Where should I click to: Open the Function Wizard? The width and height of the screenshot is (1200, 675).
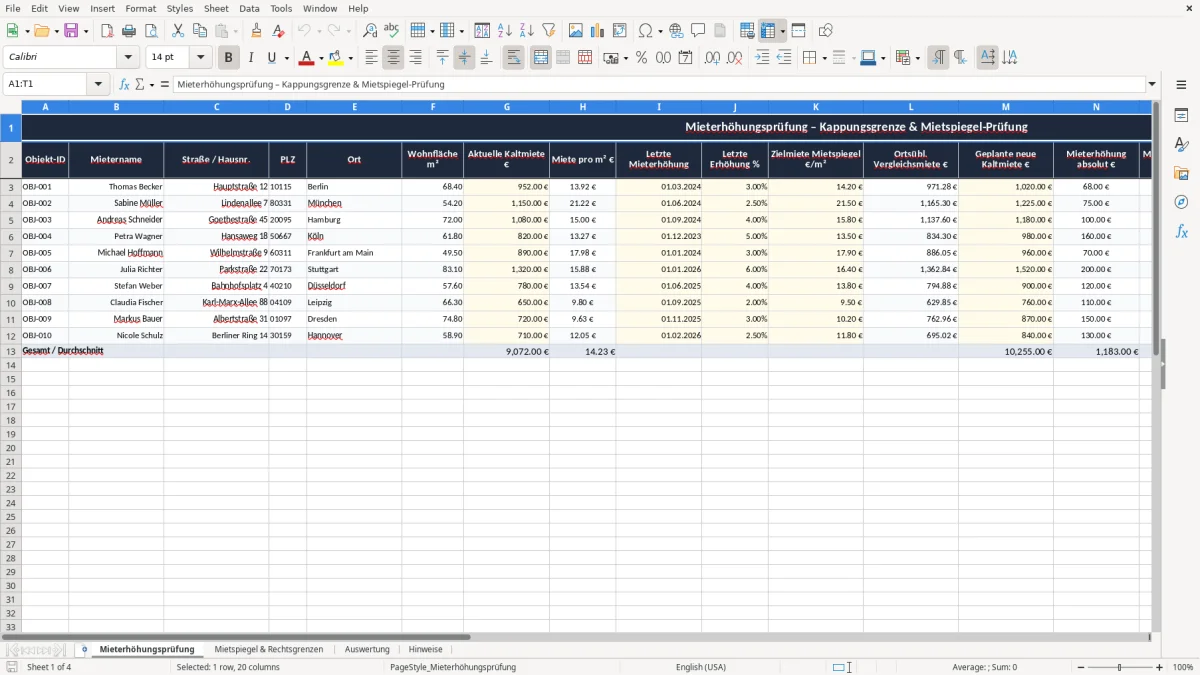point(125,84)
